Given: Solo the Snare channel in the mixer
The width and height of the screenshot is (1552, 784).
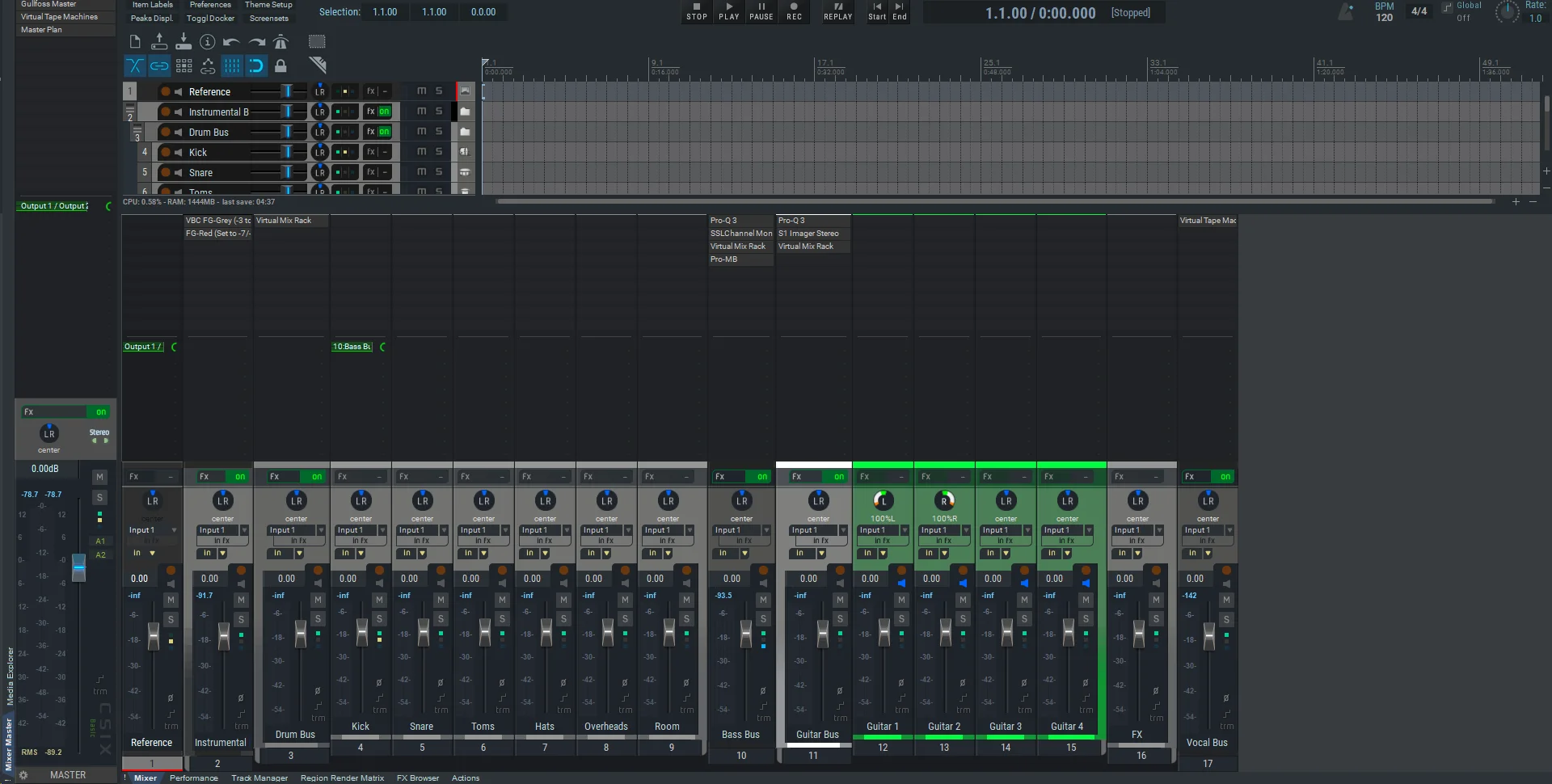Looking at the screenshot, I should [x=441, y=619].
